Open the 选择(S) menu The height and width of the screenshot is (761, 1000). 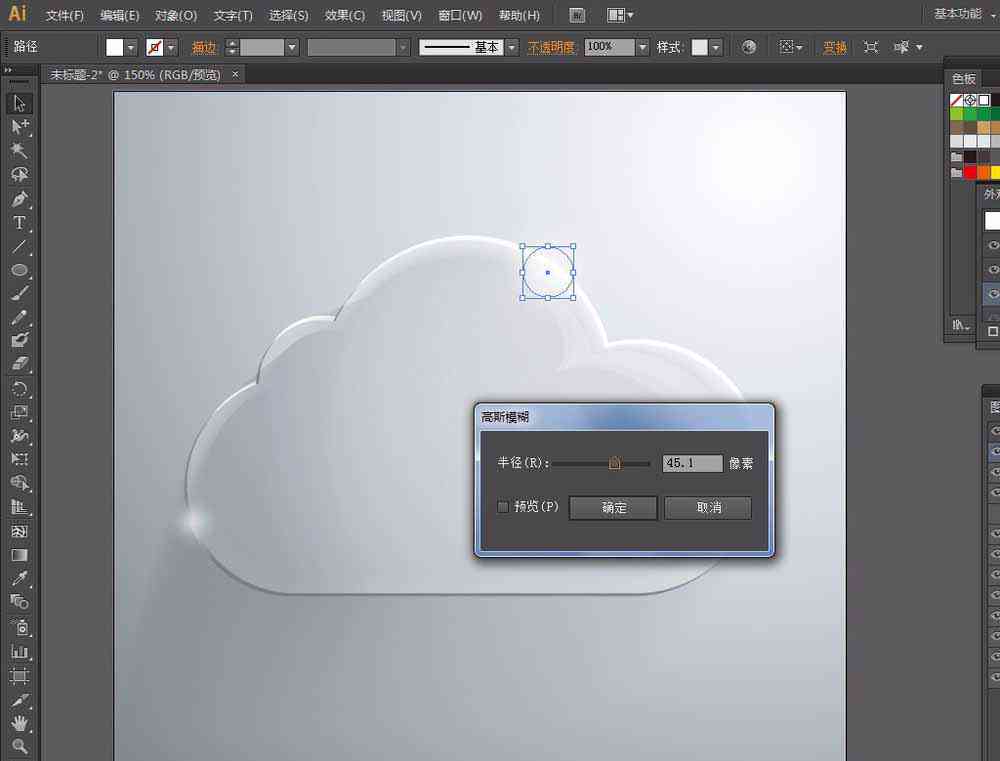coord(288,15)
